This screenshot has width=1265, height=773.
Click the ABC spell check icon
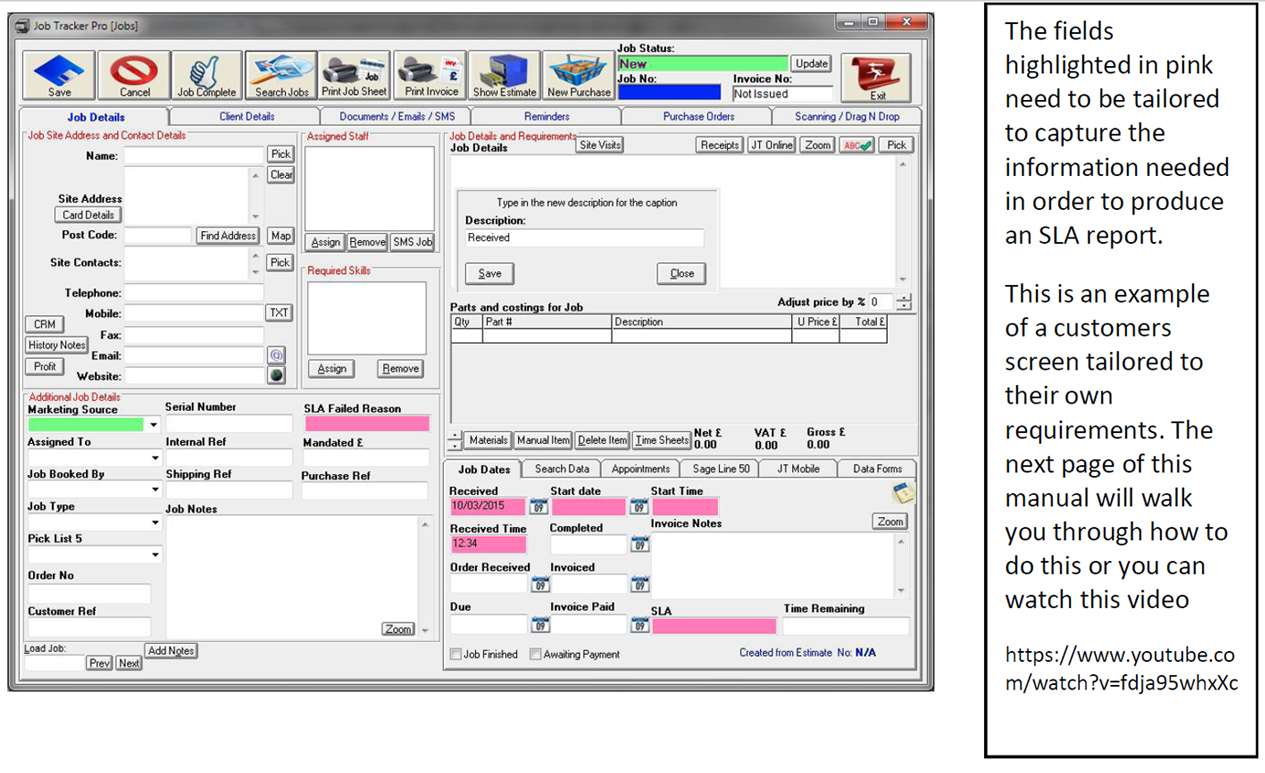(x=857, y=145)
